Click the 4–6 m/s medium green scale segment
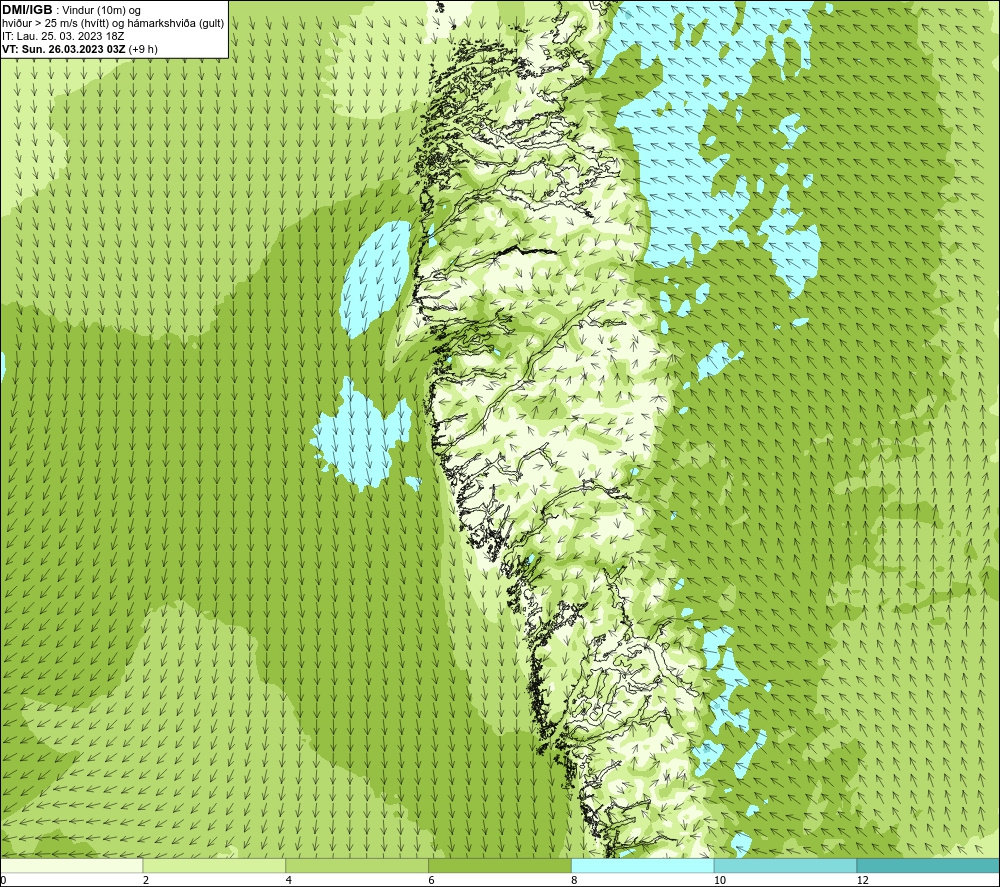Screen dimensions: 1000x887 [357, 866]
